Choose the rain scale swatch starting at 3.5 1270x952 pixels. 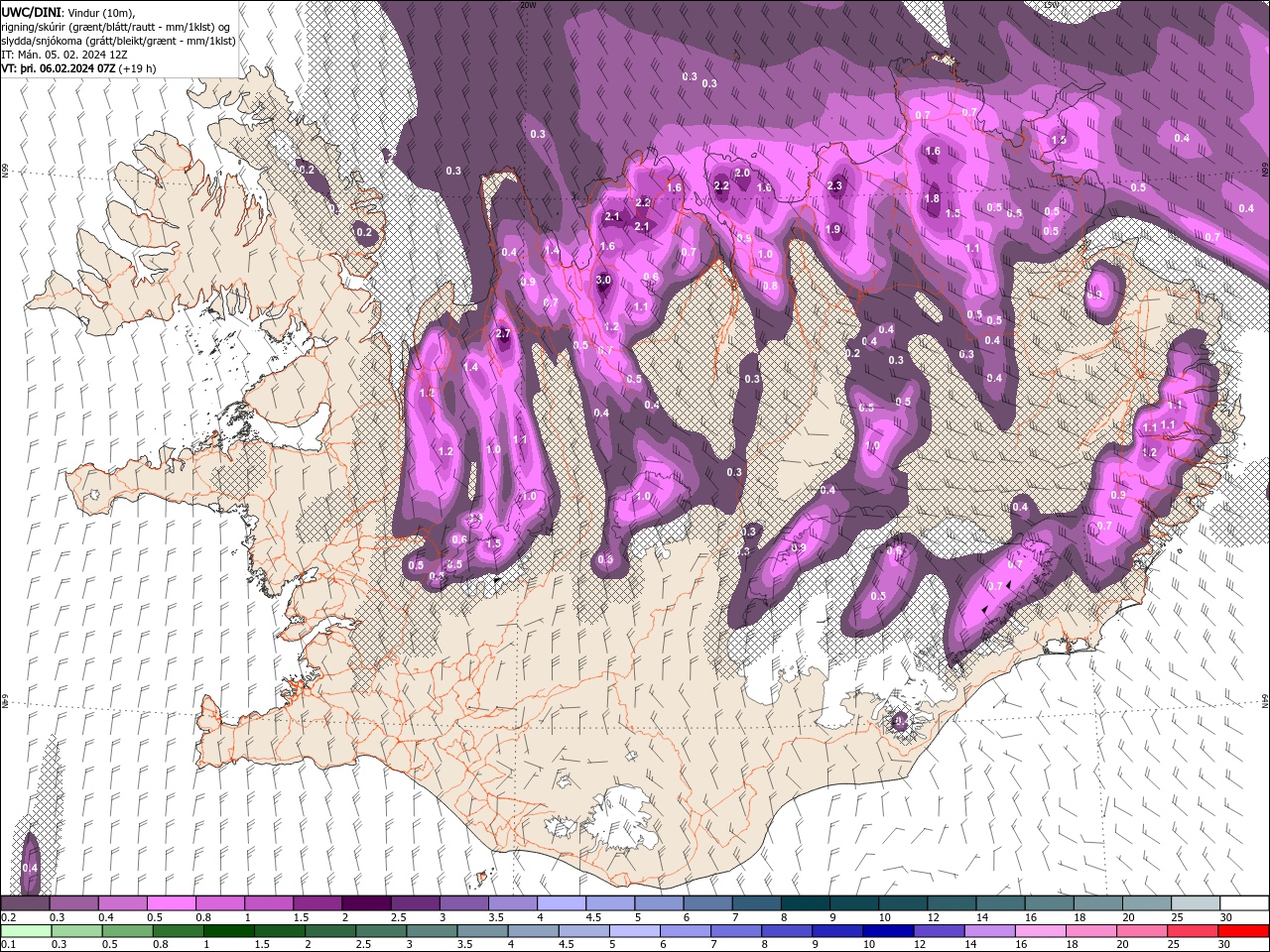482,930
